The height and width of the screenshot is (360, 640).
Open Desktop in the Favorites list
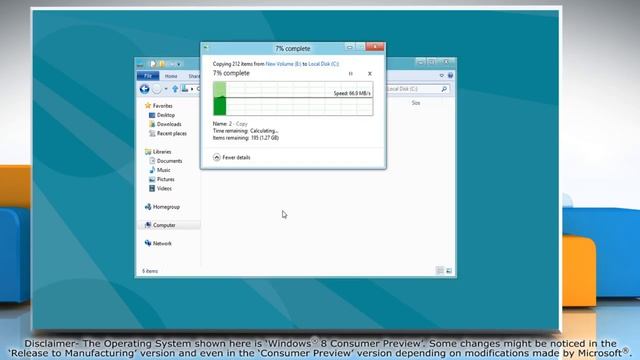(166, 115)
